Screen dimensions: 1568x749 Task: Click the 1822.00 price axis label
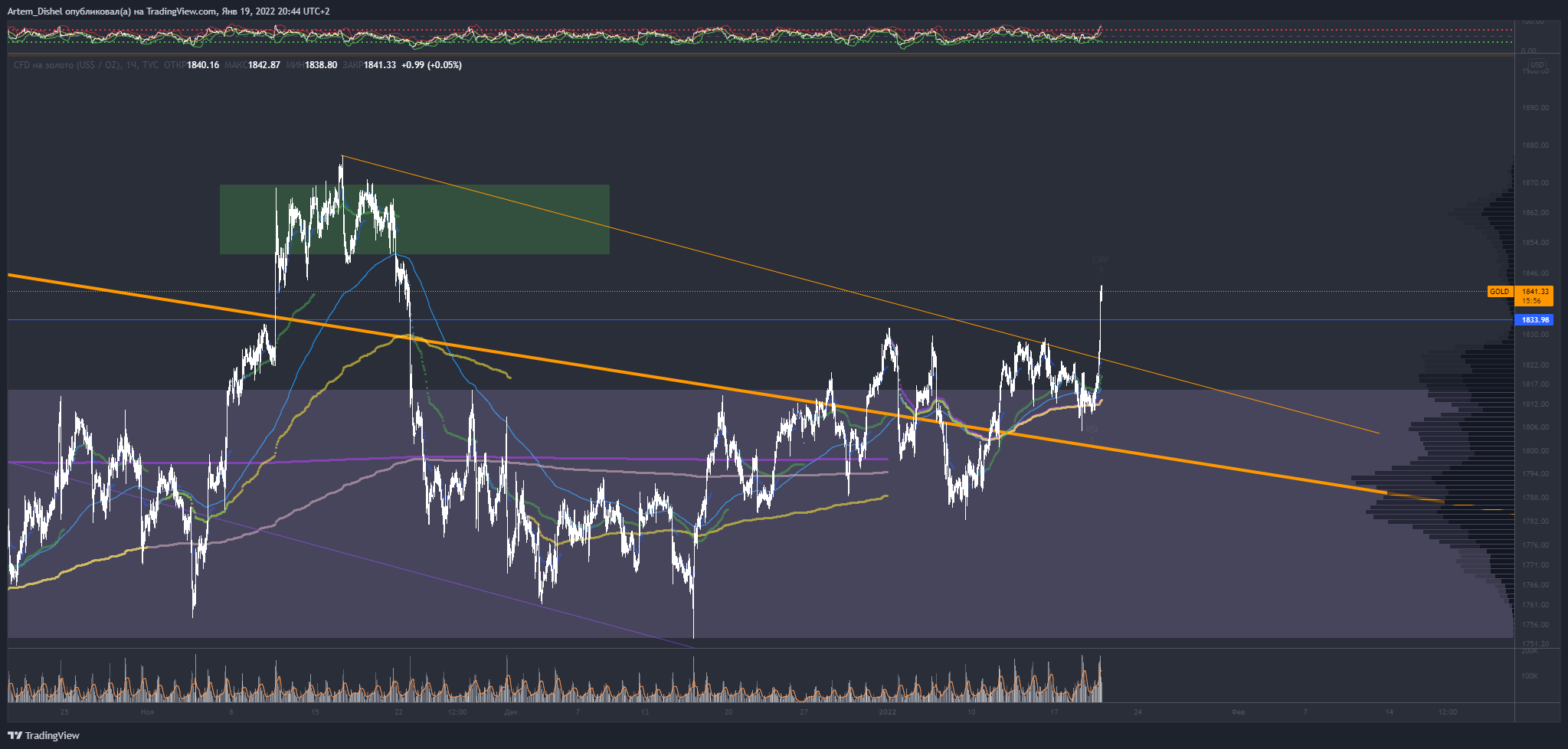click(1535, 365)
